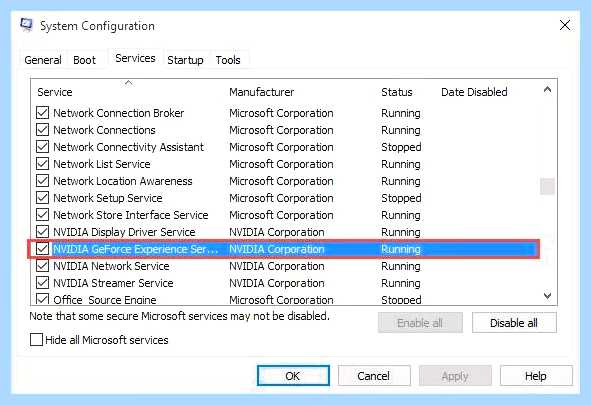Sort by Manufacturer column header

(262, 92)
